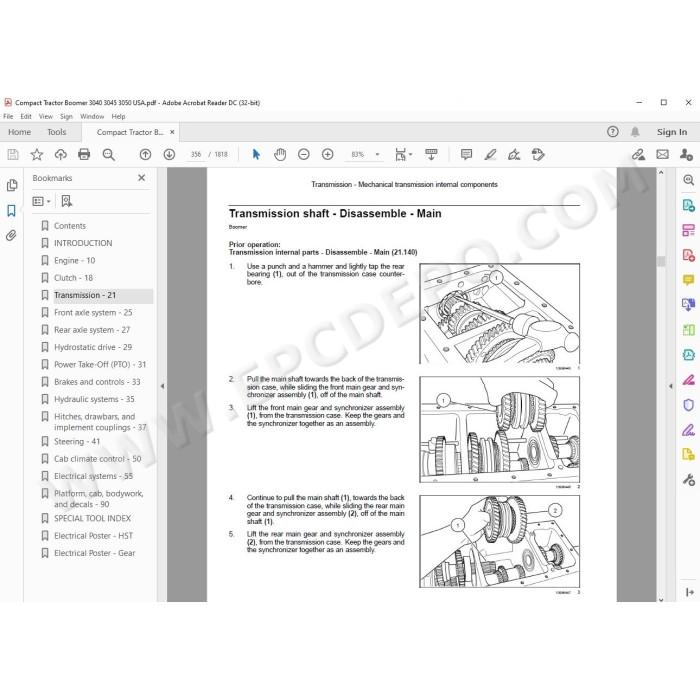Click the upload to cloud icon

60,154
